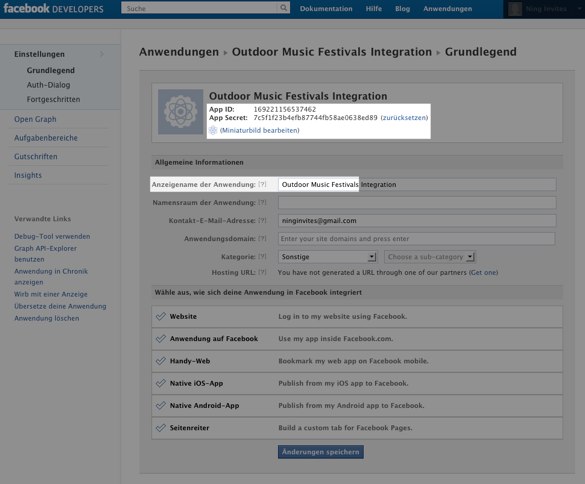Select Auth-Dialog in the settings sidebar

(49, 85)
